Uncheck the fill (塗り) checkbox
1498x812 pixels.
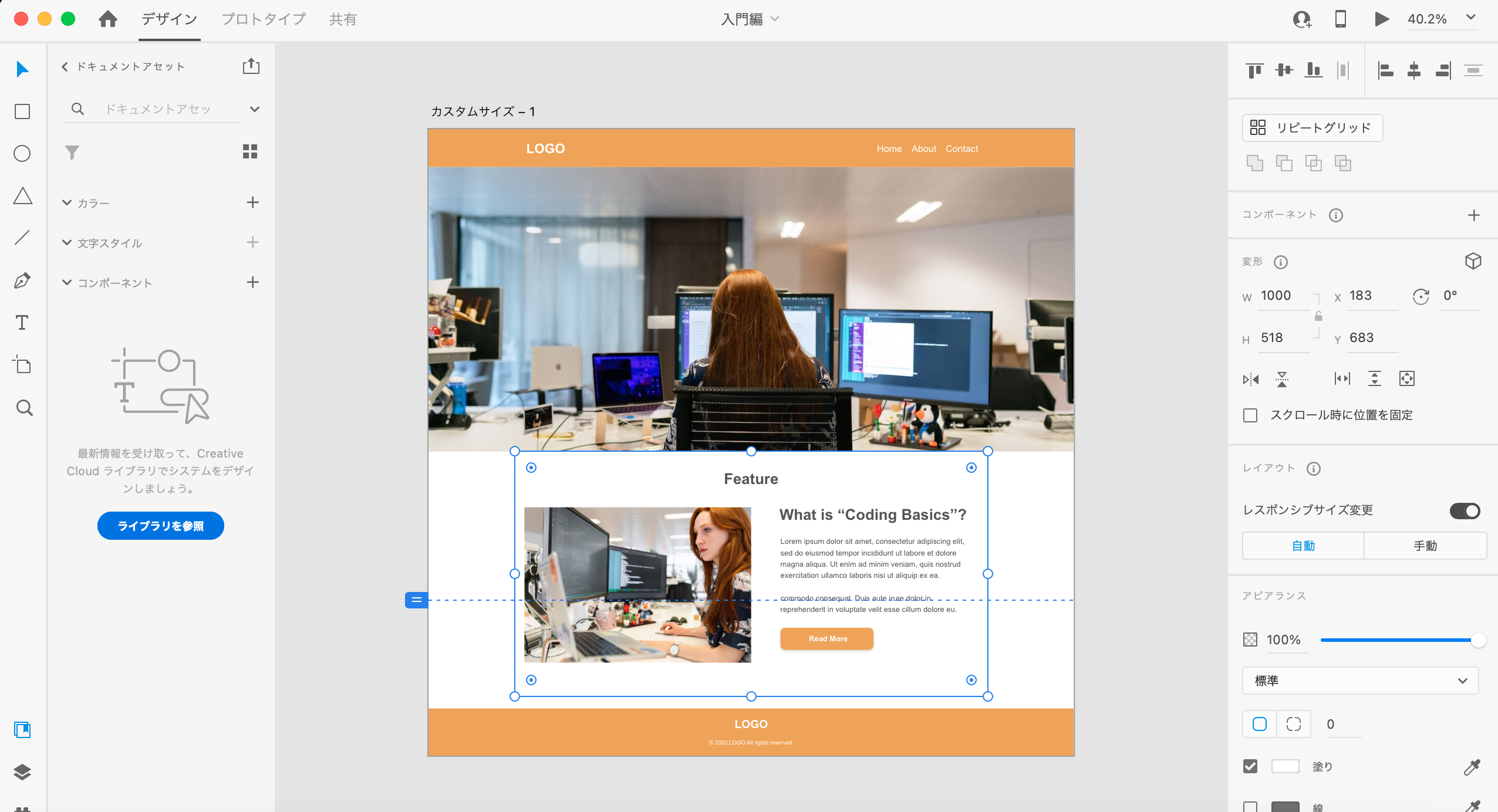pyautogui.click(x=1250, y=766)
